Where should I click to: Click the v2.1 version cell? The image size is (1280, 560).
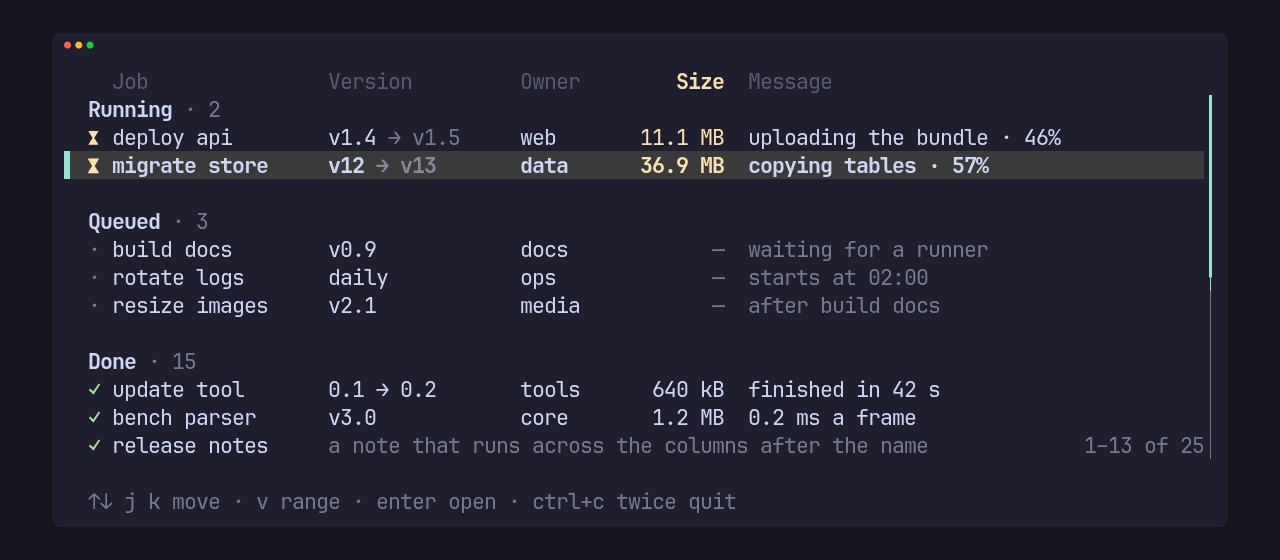tap(352, 306)
